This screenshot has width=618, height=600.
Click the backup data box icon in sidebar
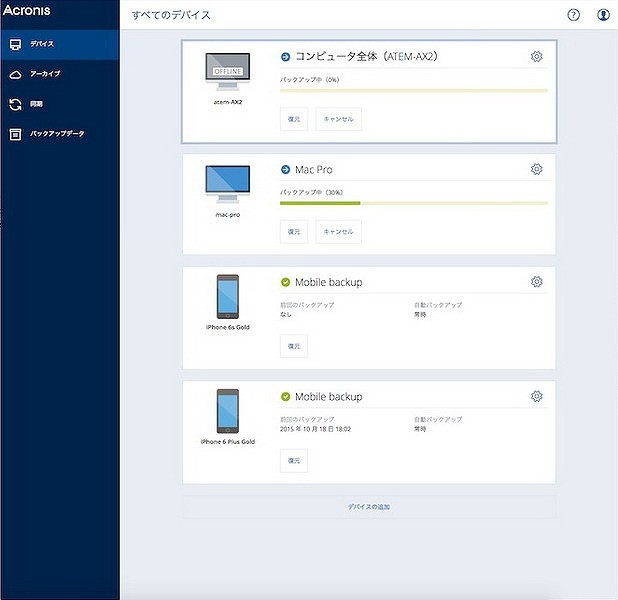pyautogui.click(x=15, y=134)
